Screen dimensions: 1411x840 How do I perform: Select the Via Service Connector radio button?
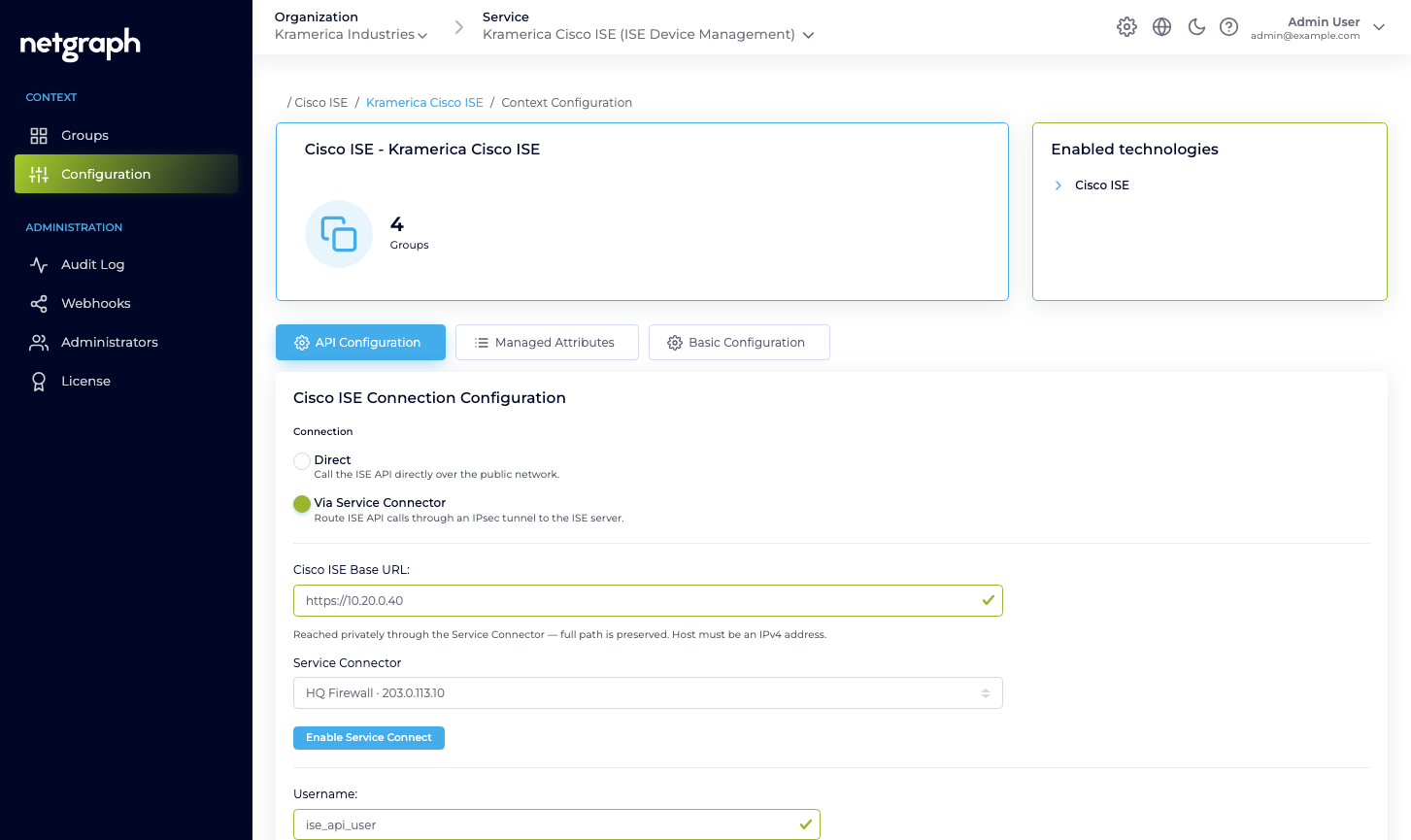(x=302, y=504)
